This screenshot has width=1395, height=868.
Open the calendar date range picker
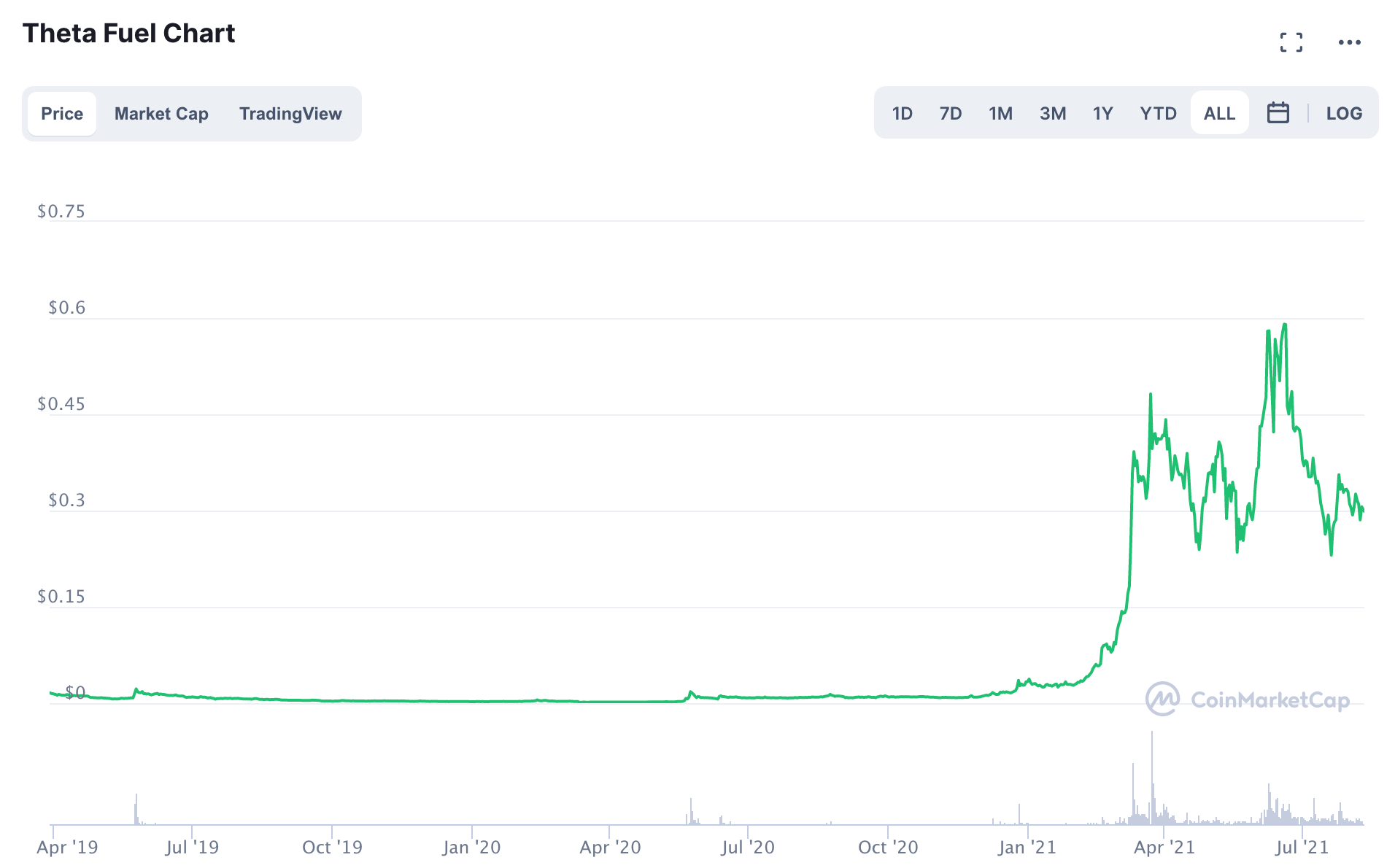click(1278, 113)
